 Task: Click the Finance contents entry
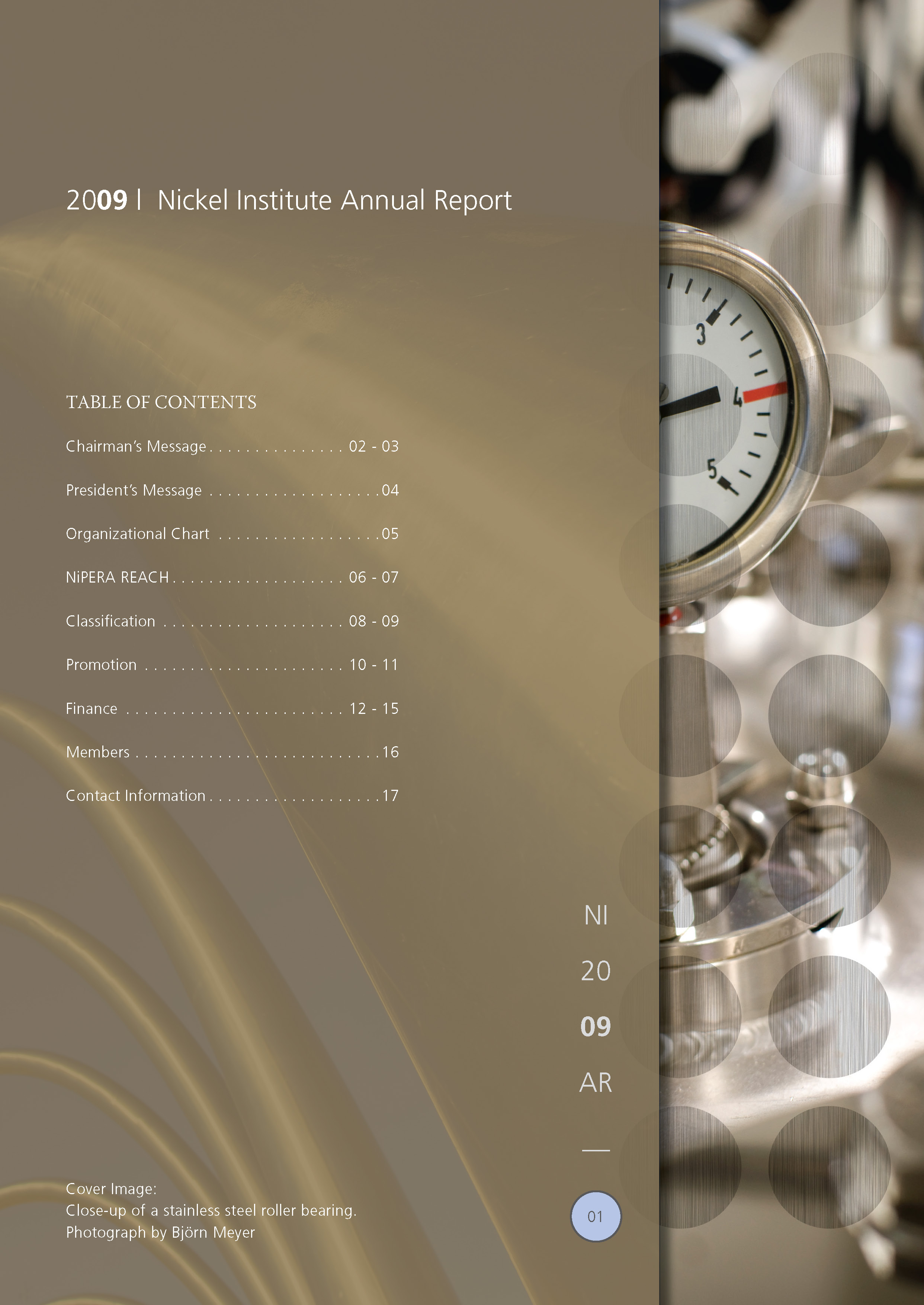click(x=92, y=709)
